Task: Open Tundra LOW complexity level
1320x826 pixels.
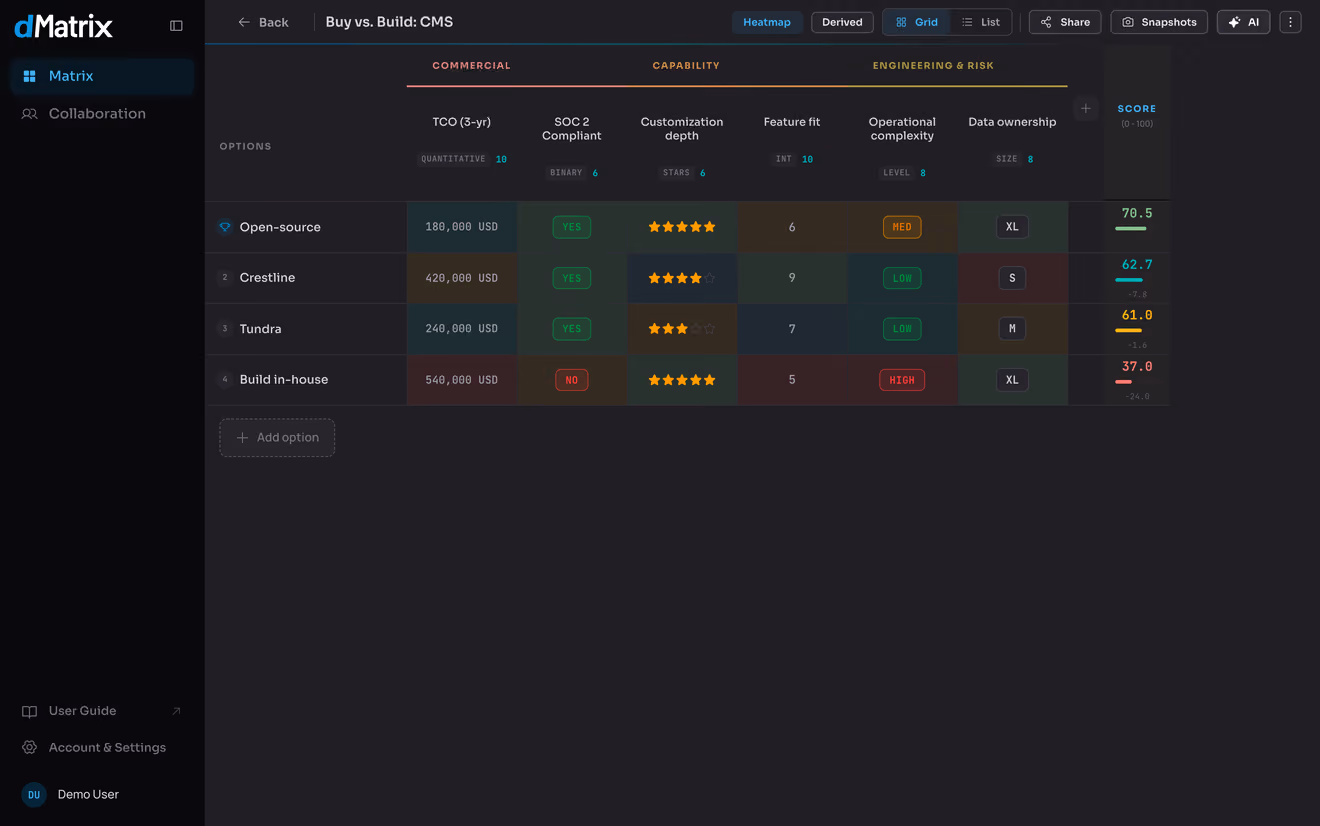Action: pos(902,329)
